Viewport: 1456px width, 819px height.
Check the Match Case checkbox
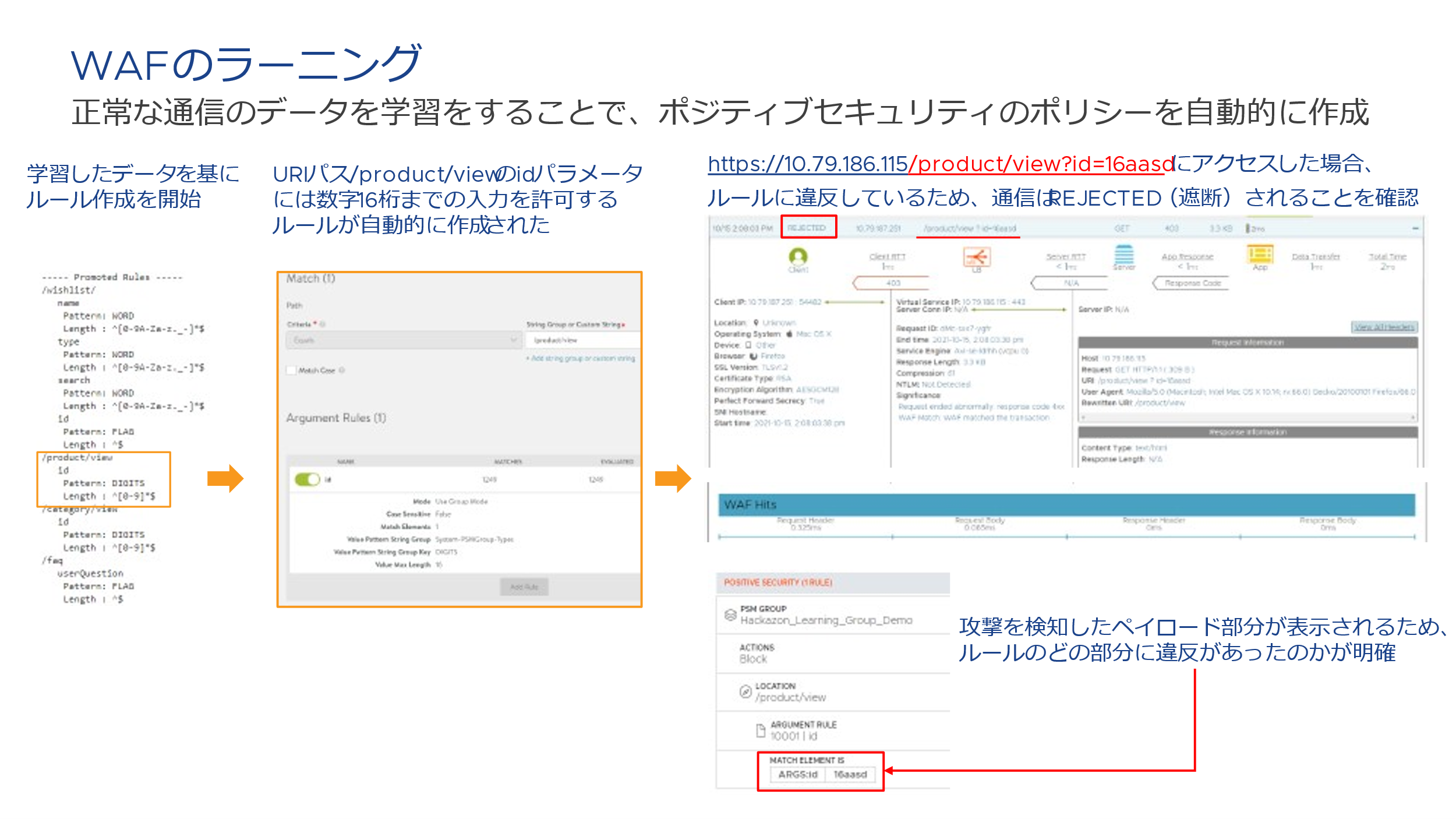click(292, 370)
